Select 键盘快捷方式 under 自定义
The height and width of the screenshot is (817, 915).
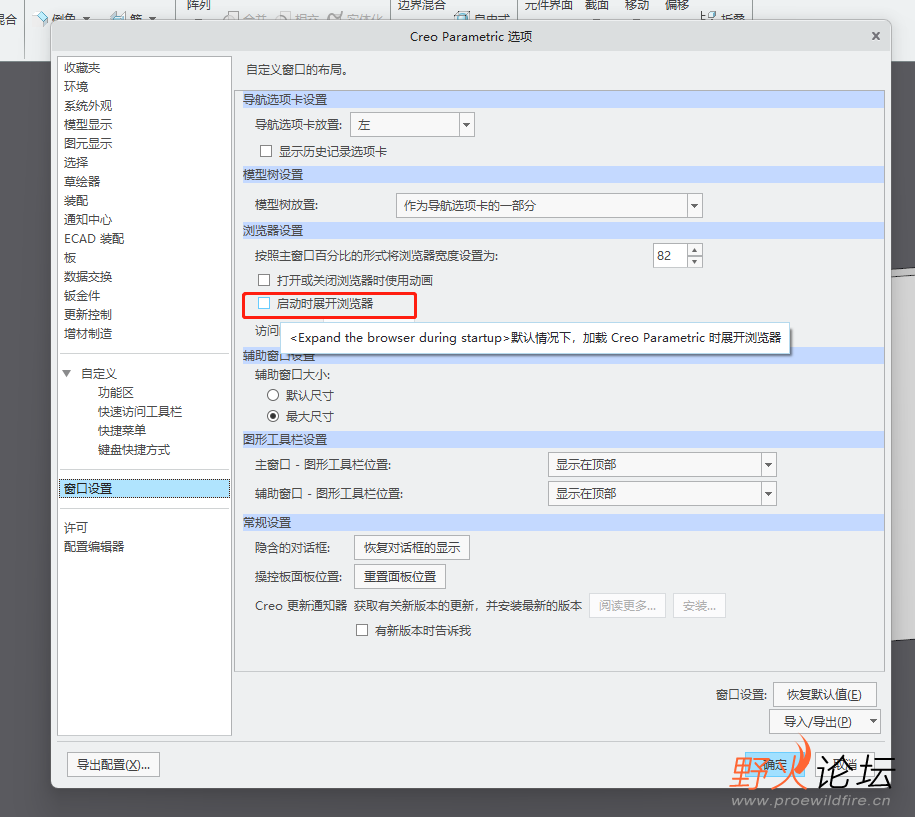tap(134, 449)
